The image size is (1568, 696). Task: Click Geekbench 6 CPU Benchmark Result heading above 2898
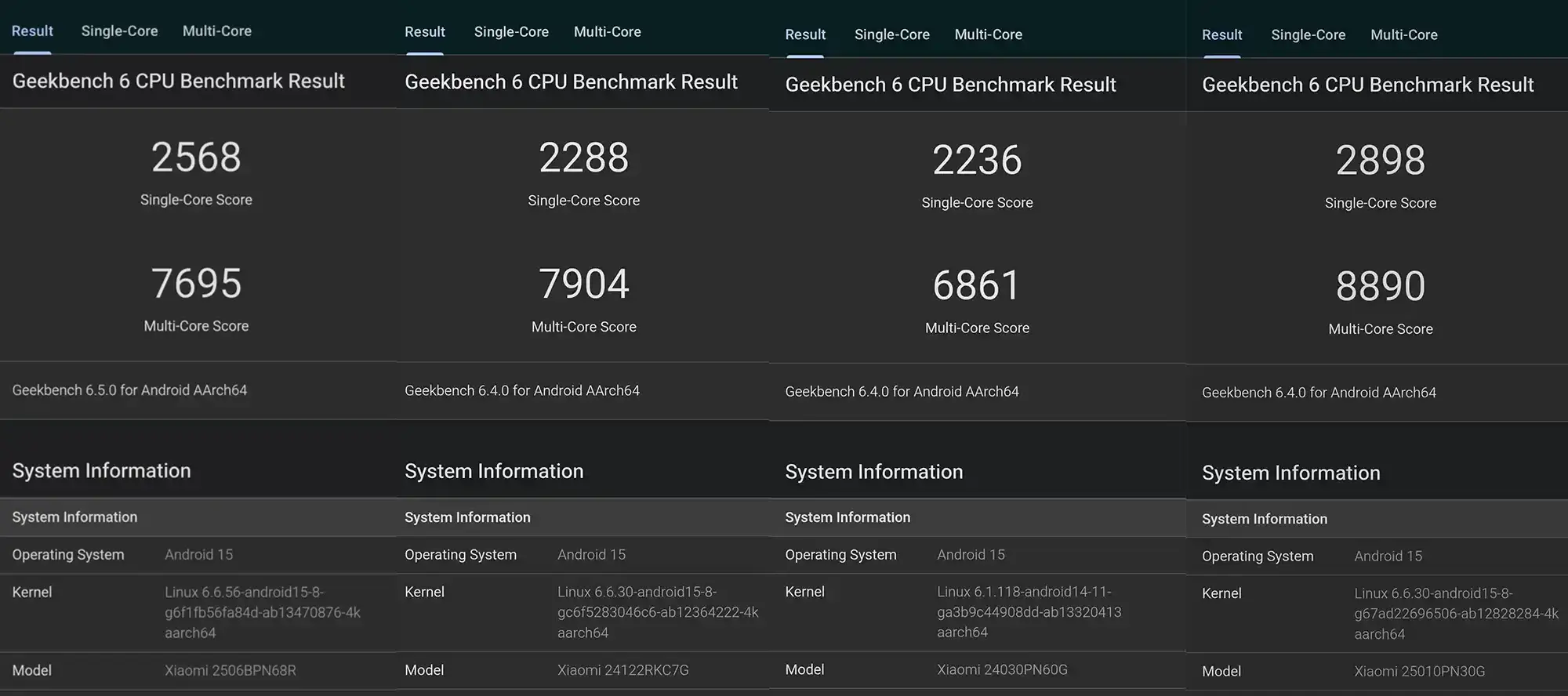tap(1368, 85)
